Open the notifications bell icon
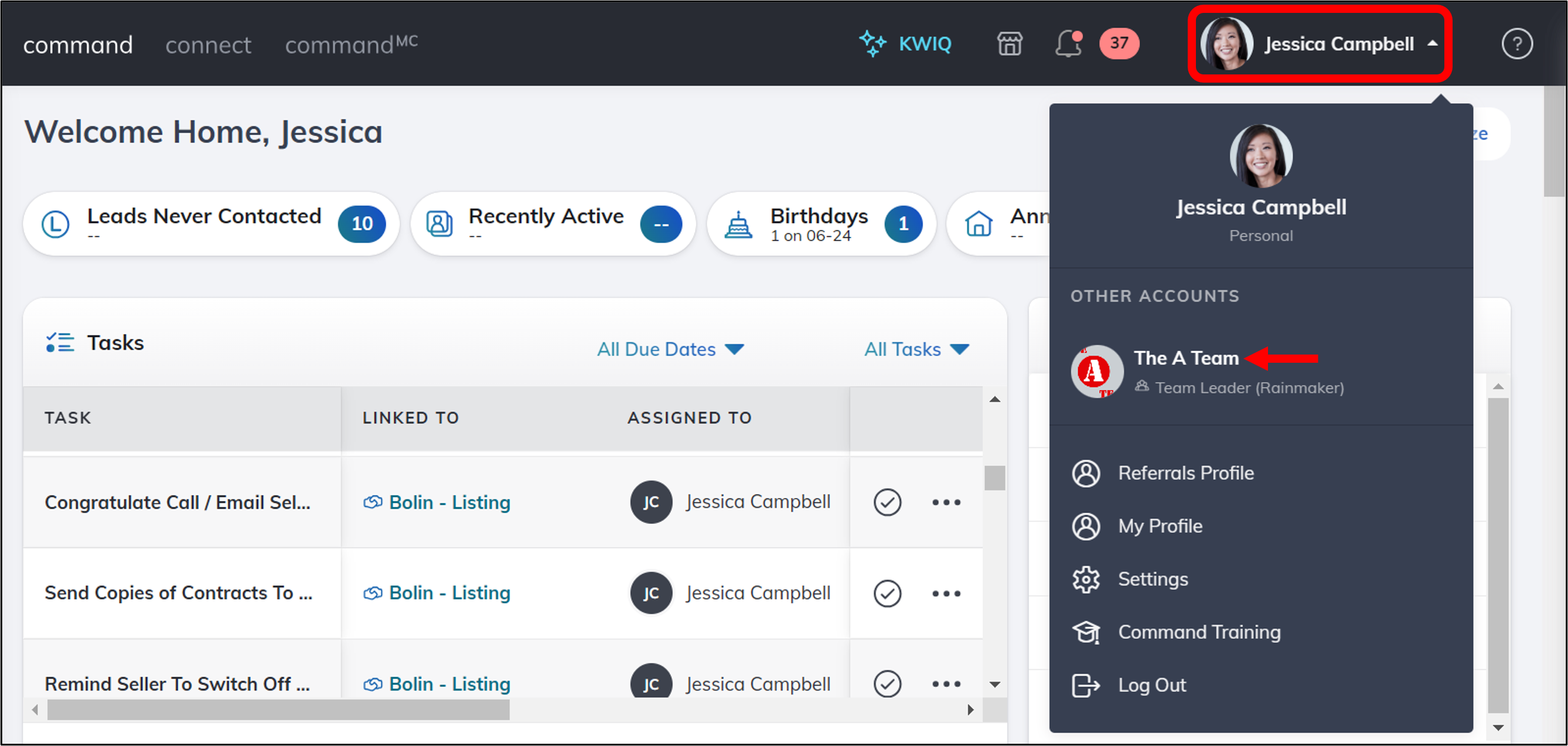 coord(1068,44)
